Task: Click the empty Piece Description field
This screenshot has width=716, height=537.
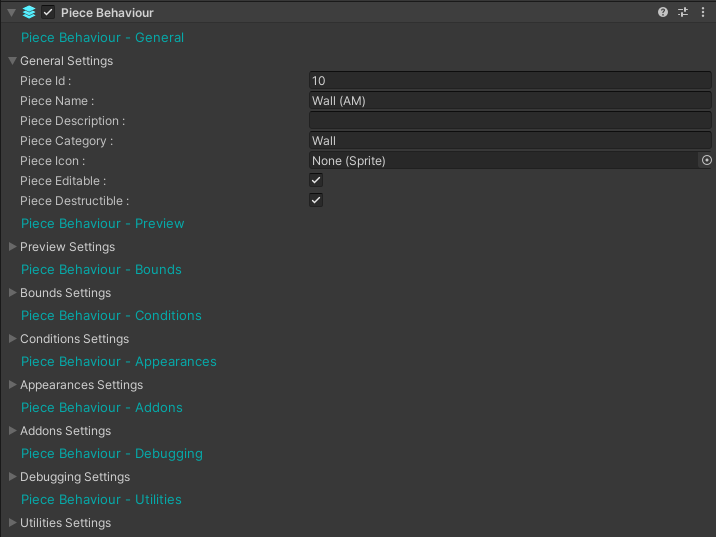Action: (x=509, y=121)
